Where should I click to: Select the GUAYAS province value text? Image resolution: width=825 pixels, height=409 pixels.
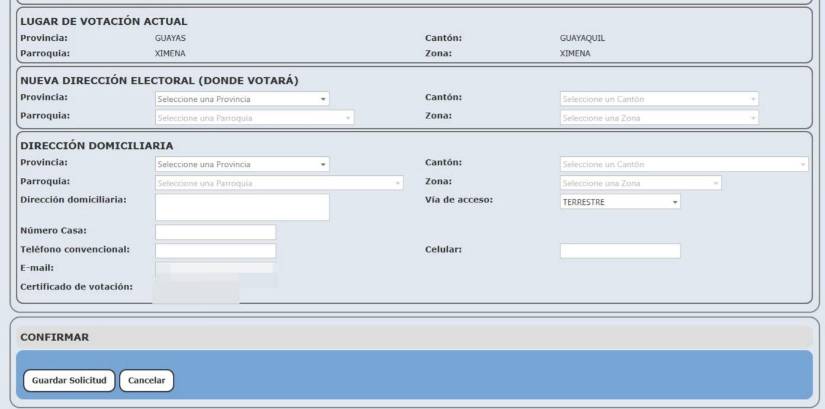tap(170, 38)
